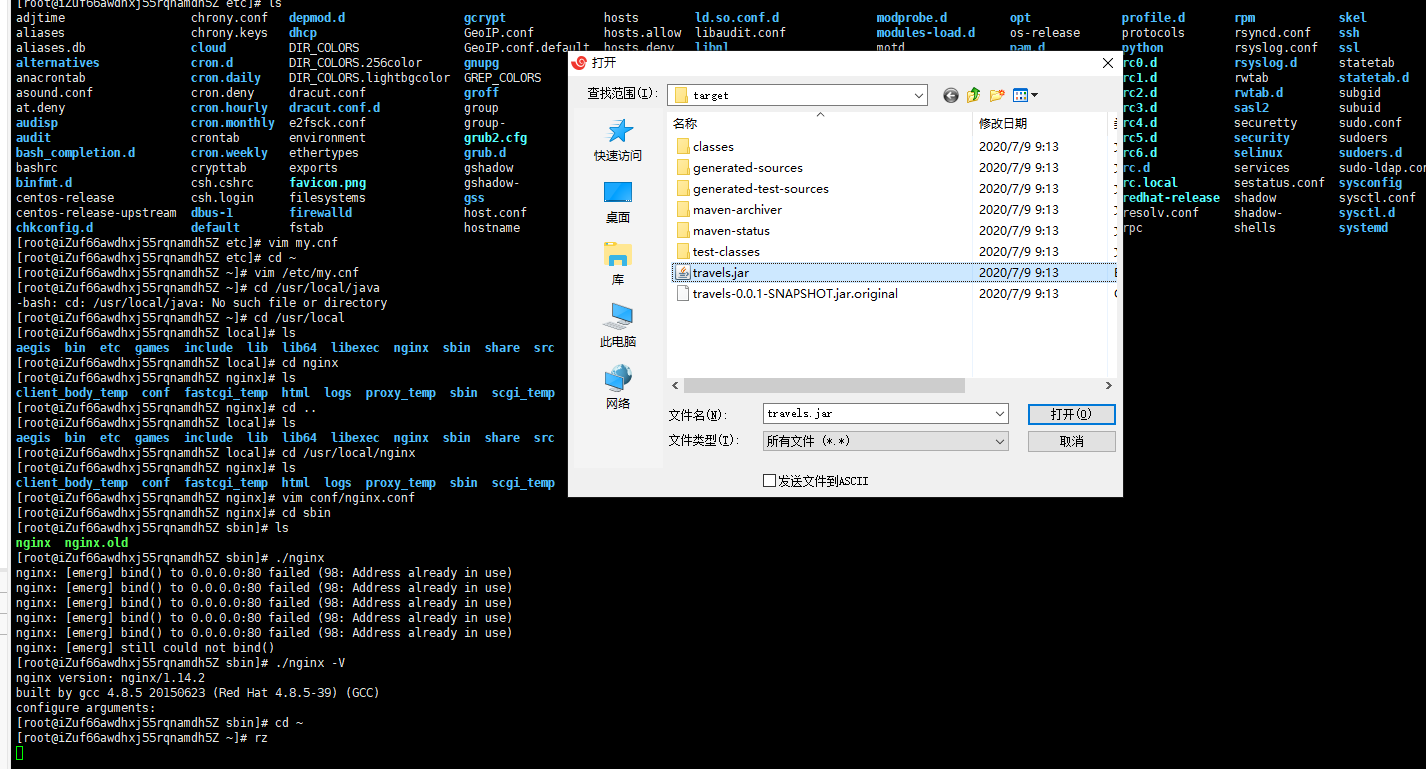This screenshot has width=1426, height=769.
Task: Select the test-classes folder icon
Action: point(682,251)
